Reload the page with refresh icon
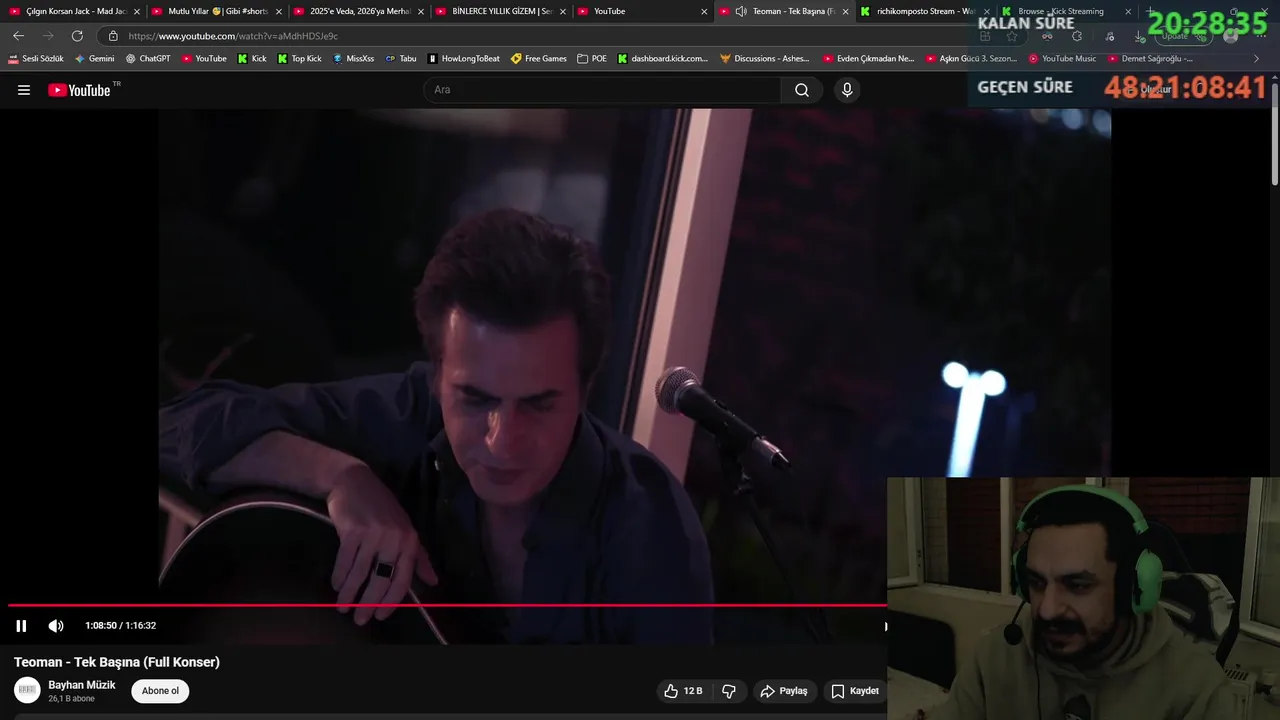Screen dimensions: 1280x720 click(x=77, y=36)
